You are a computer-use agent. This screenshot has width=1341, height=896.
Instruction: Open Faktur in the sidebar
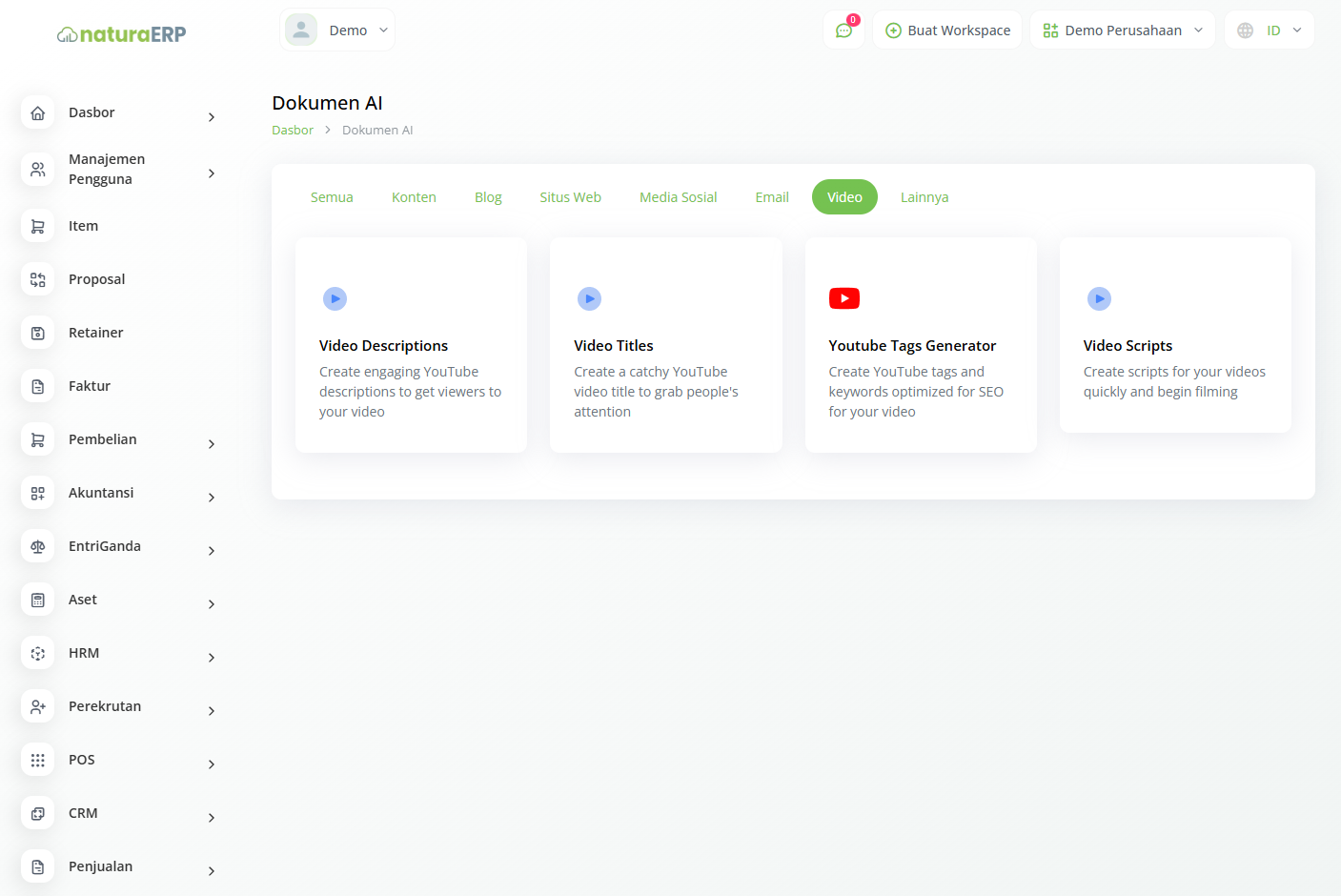(x=90, y=386)
